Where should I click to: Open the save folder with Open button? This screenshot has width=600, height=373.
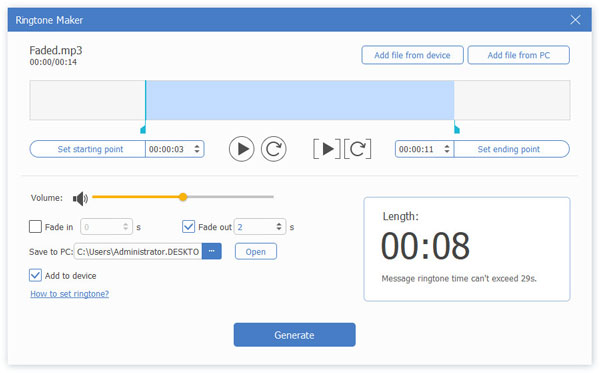[x=256, y=251]
